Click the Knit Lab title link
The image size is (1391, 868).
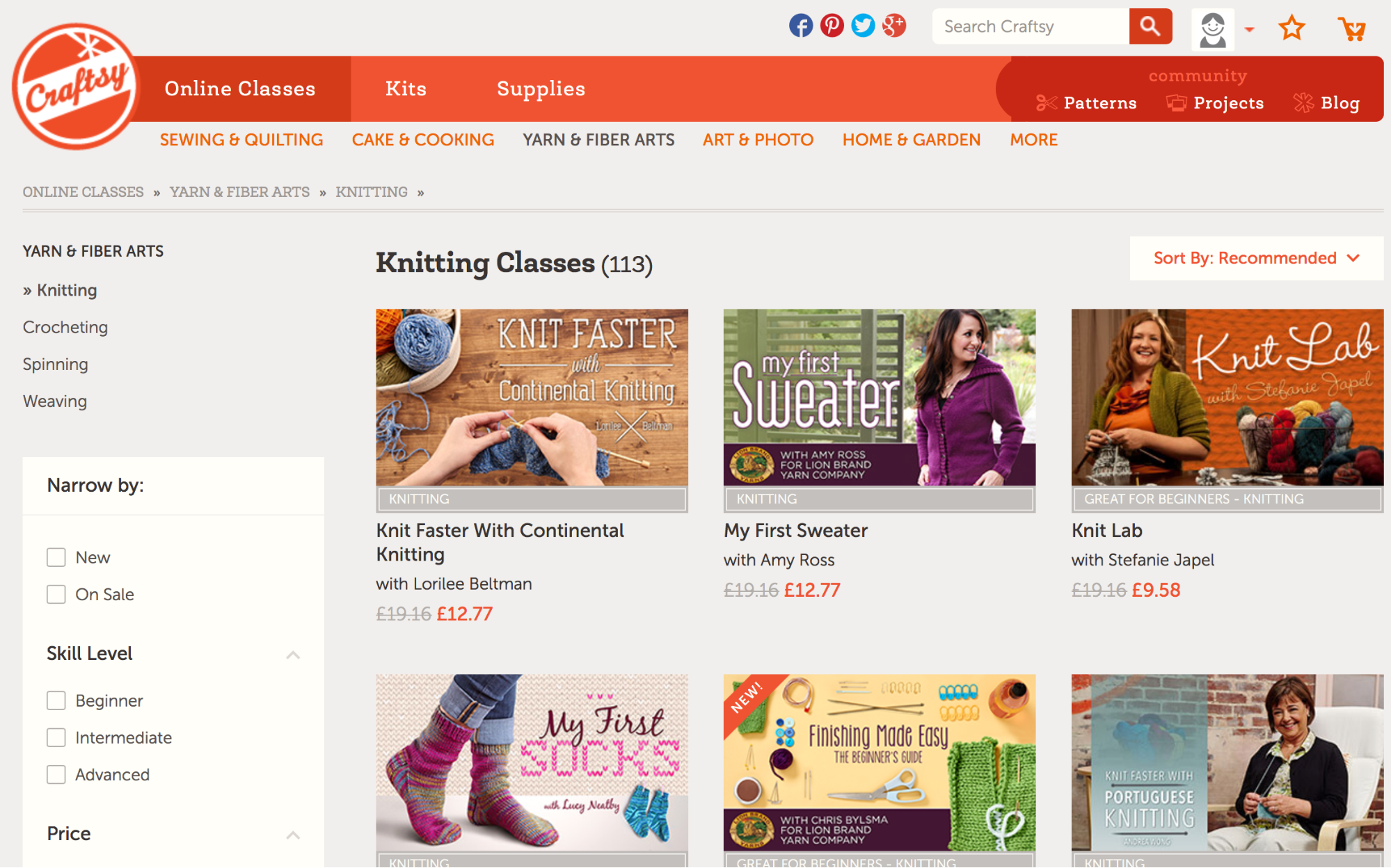click(1107, 531)
